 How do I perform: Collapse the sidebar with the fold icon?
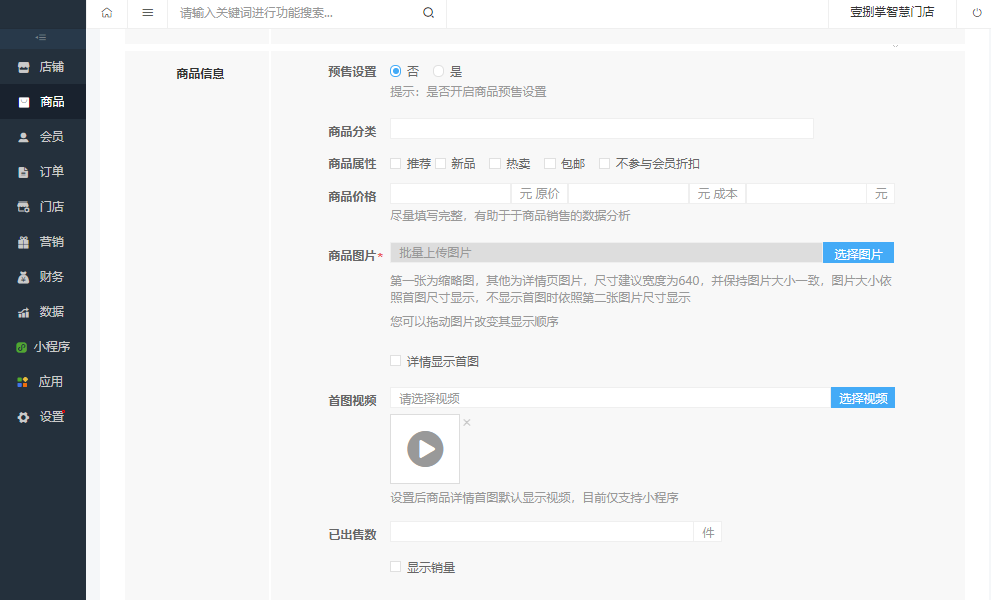click(41, 38)
